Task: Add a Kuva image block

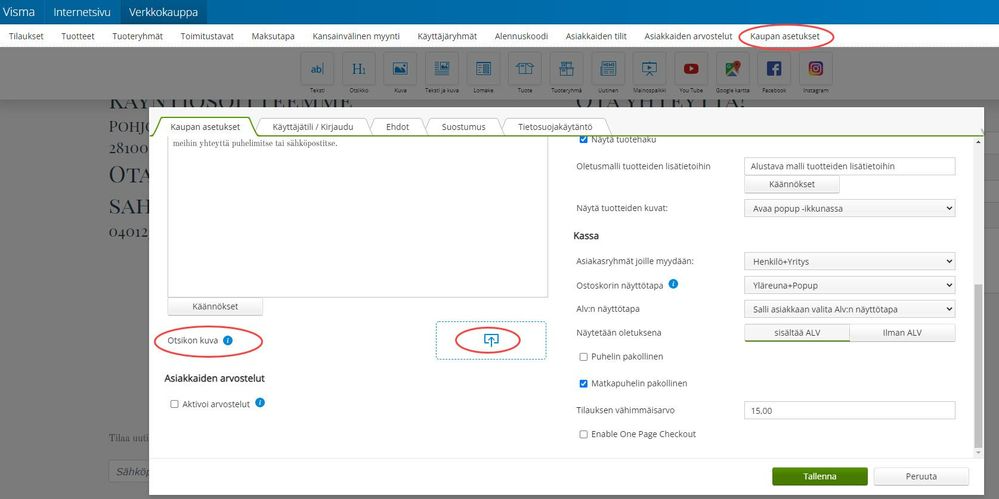Action: click(400, 69)
